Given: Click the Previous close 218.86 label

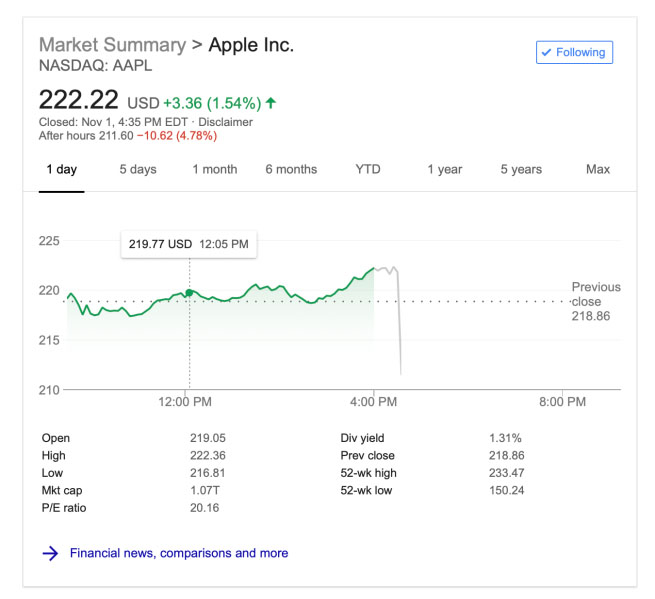Looking at the screenshot, I should (596, 301).
